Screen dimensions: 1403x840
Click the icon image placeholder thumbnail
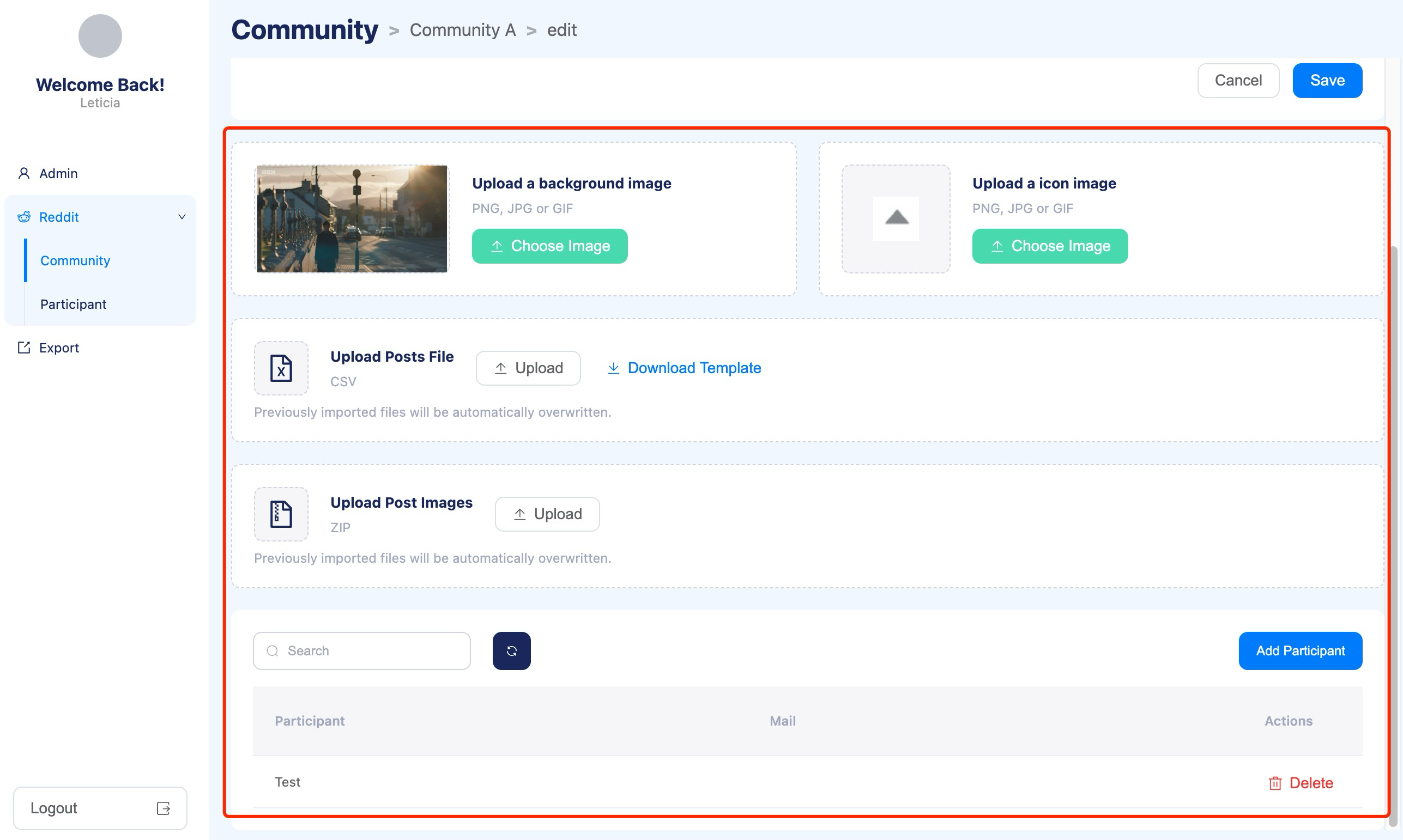tap(895, 219)
